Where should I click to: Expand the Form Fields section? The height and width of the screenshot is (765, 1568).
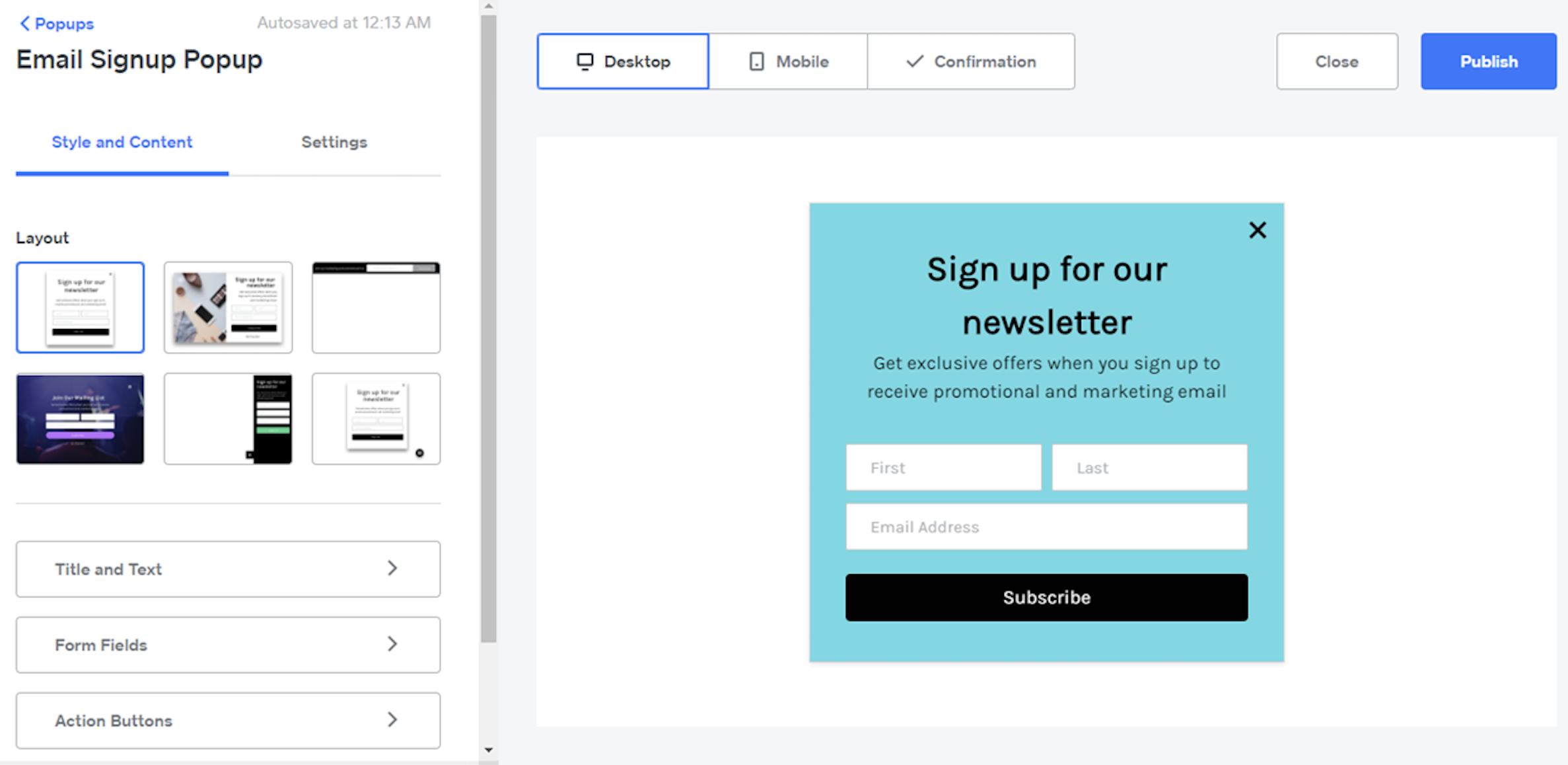coord(228,645)
